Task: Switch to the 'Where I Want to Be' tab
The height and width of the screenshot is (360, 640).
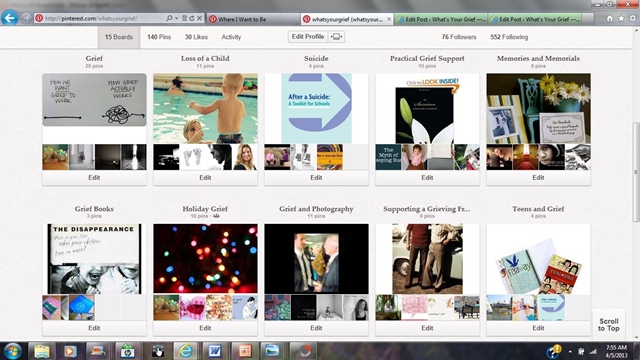Action: tap(253, 19)
